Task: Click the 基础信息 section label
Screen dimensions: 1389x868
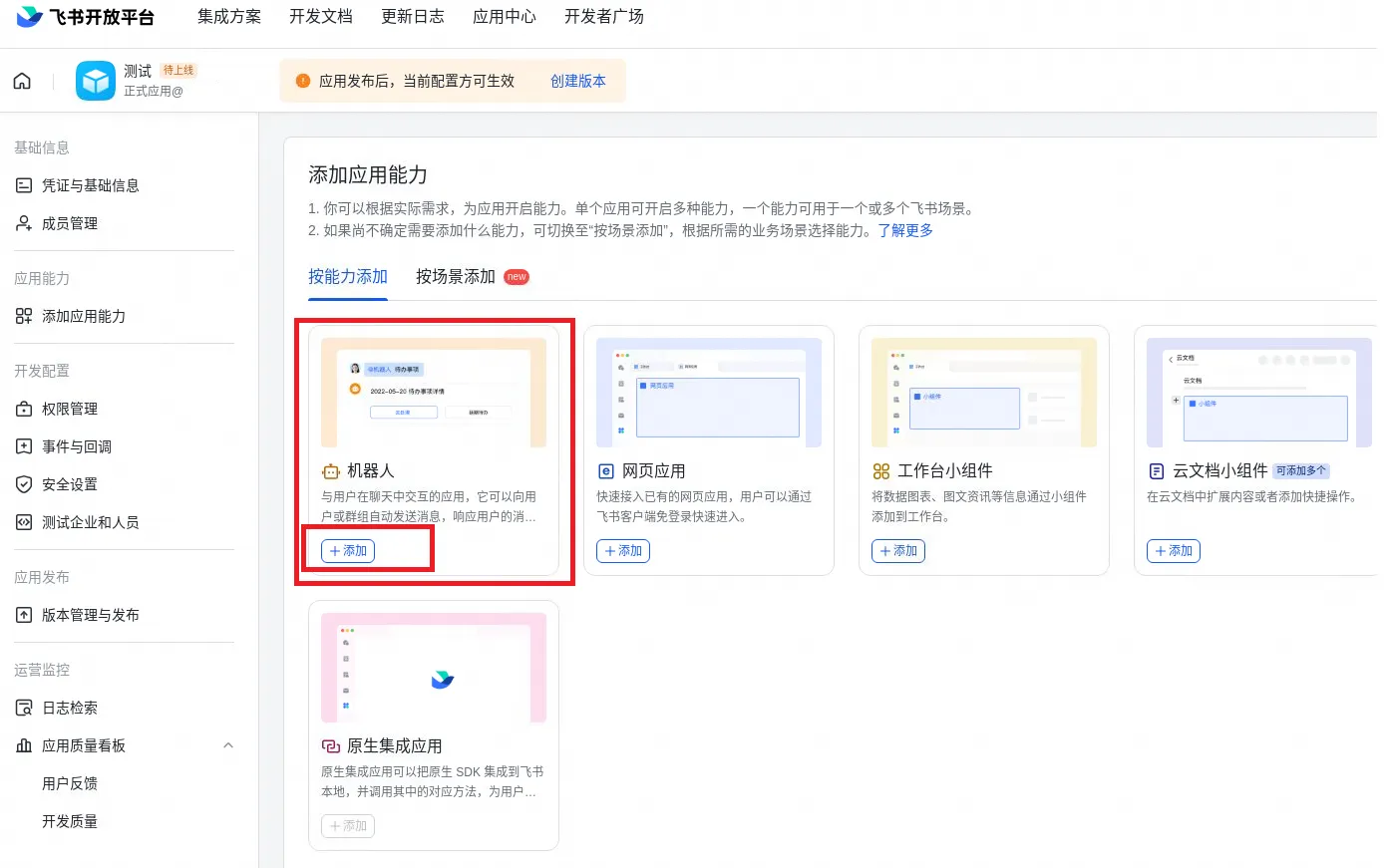Action: [x=42, y=147]
